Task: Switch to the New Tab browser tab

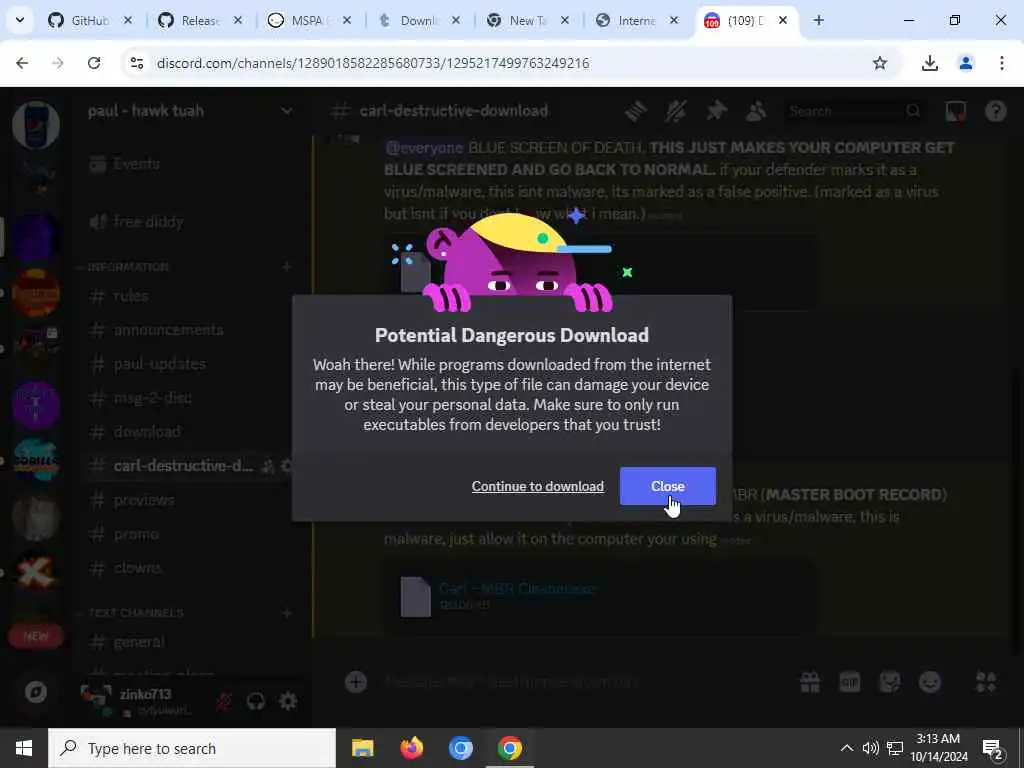Action: [x=527, y=20]
